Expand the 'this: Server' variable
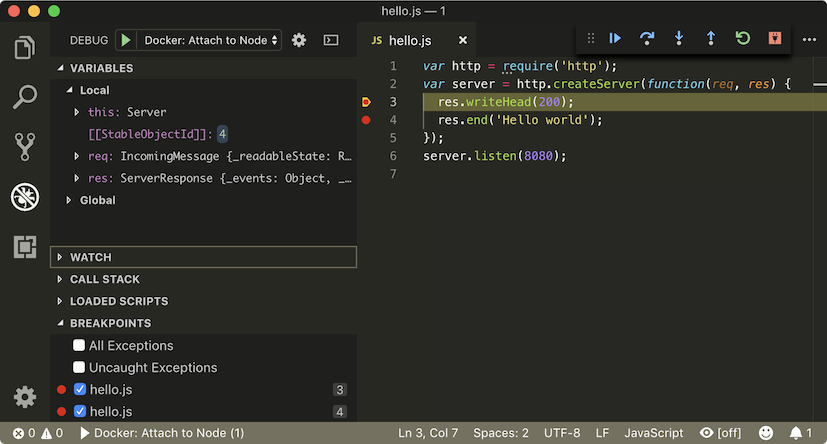This screenshot has height=444, width=827. tap(76, 112)
